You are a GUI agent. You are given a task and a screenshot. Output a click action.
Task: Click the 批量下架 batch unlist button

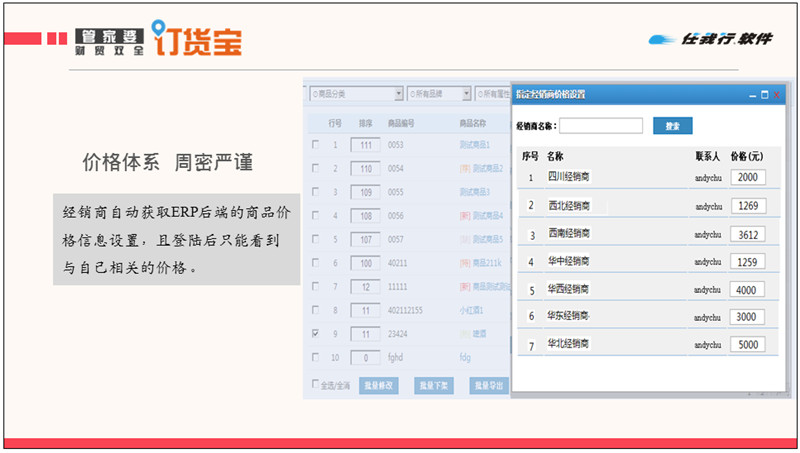click(435, 385)
